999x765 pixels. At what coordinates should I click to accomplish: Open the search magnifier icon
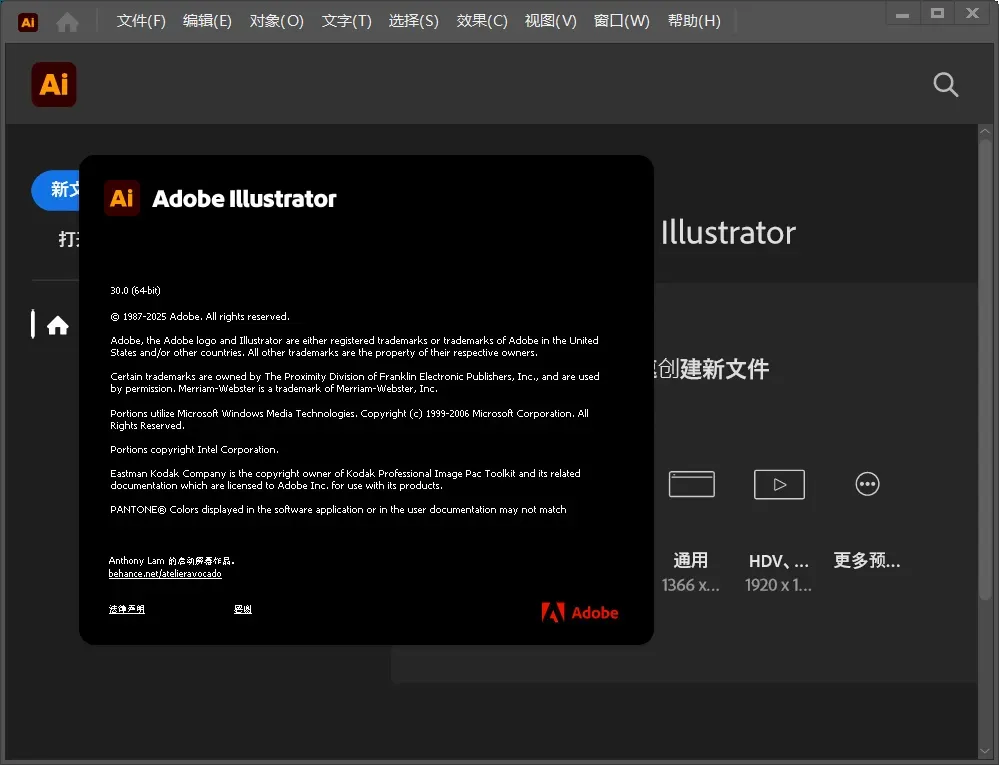(x=945, y=84)
